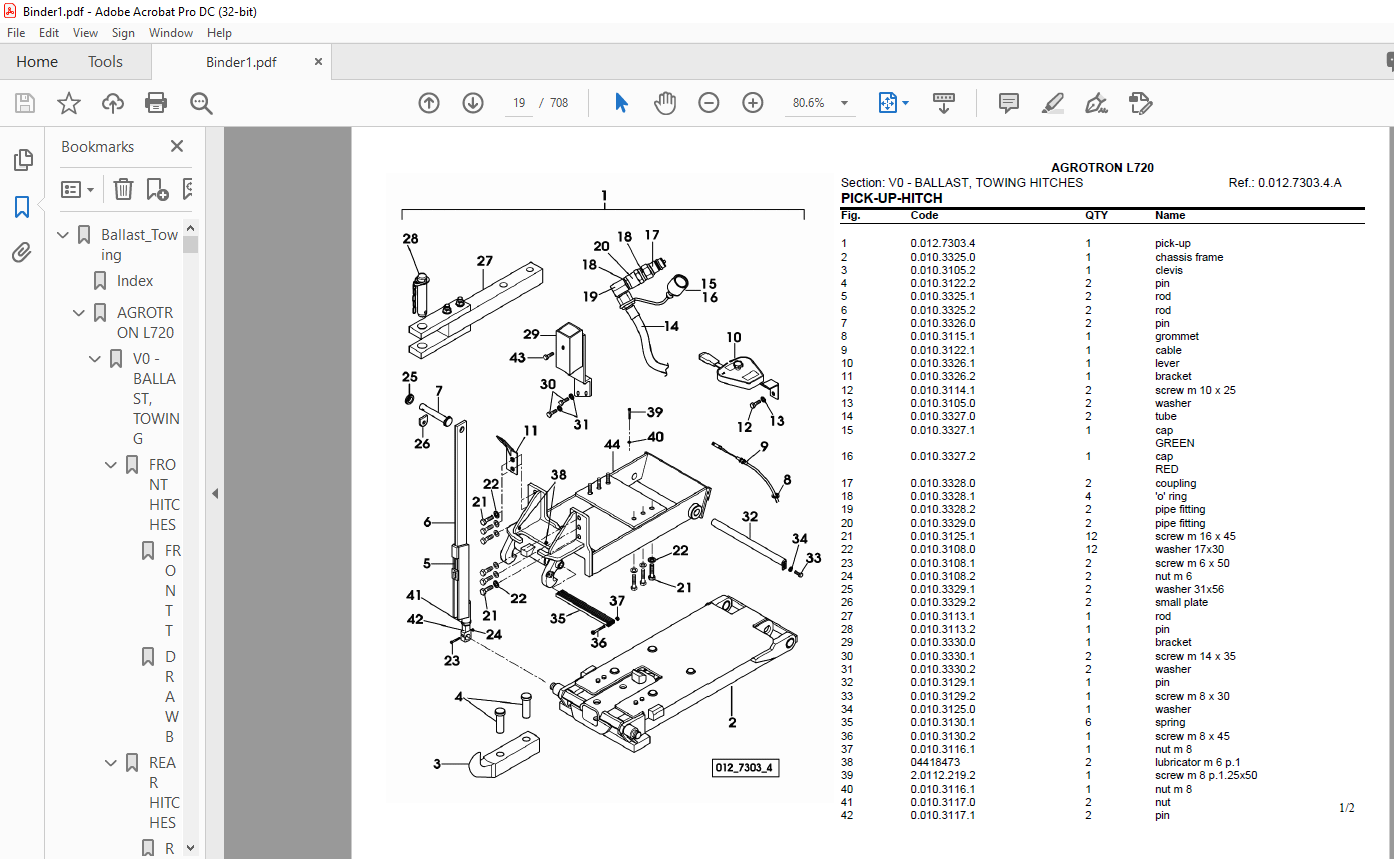Print the document with printer icon
1394x859 pixels.
point(156,103)
